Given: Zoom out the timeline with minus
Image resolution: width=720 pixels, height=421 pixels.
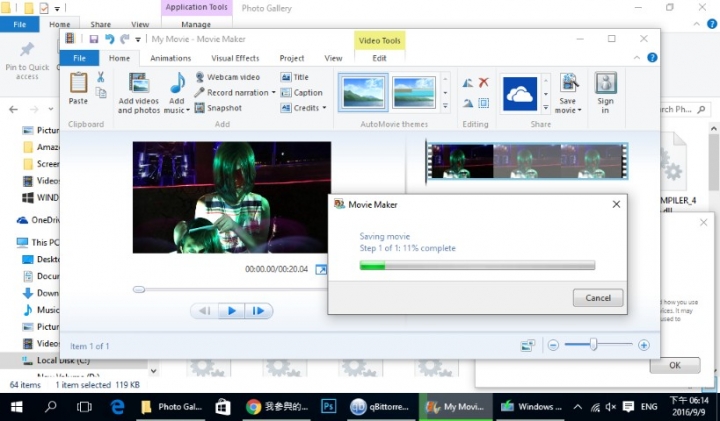Looking at the screenshot, I should coord(553,345).
